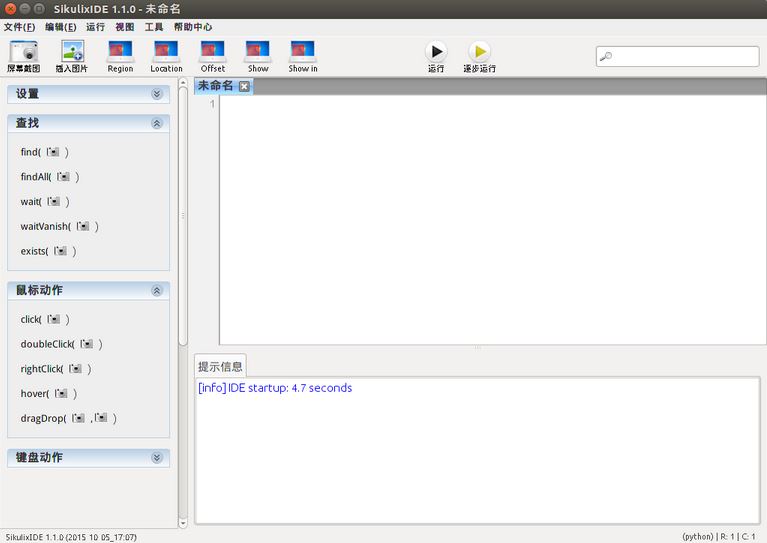
Task: Click the camera icon inside hover( )
Action: pyautogui.click(x=61, y=394)
